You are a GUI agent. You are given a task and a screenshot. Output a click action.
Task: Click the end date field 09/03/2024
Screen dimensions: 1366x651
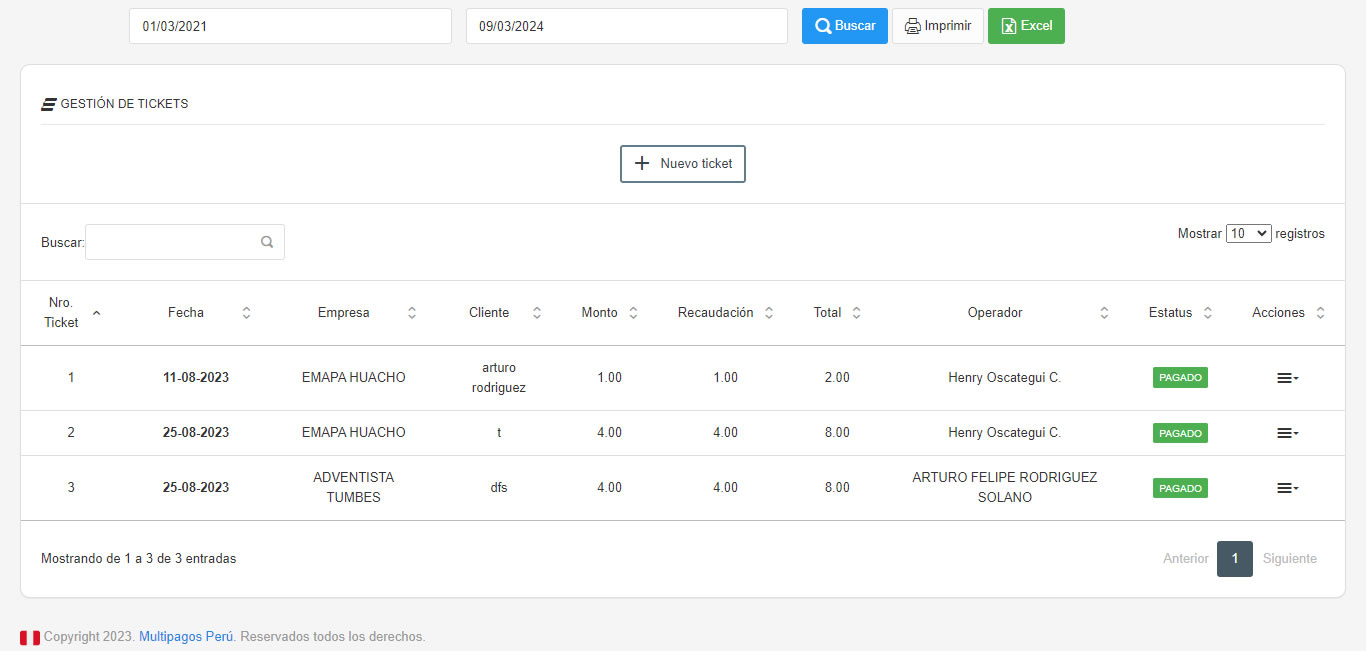[627, 26]
